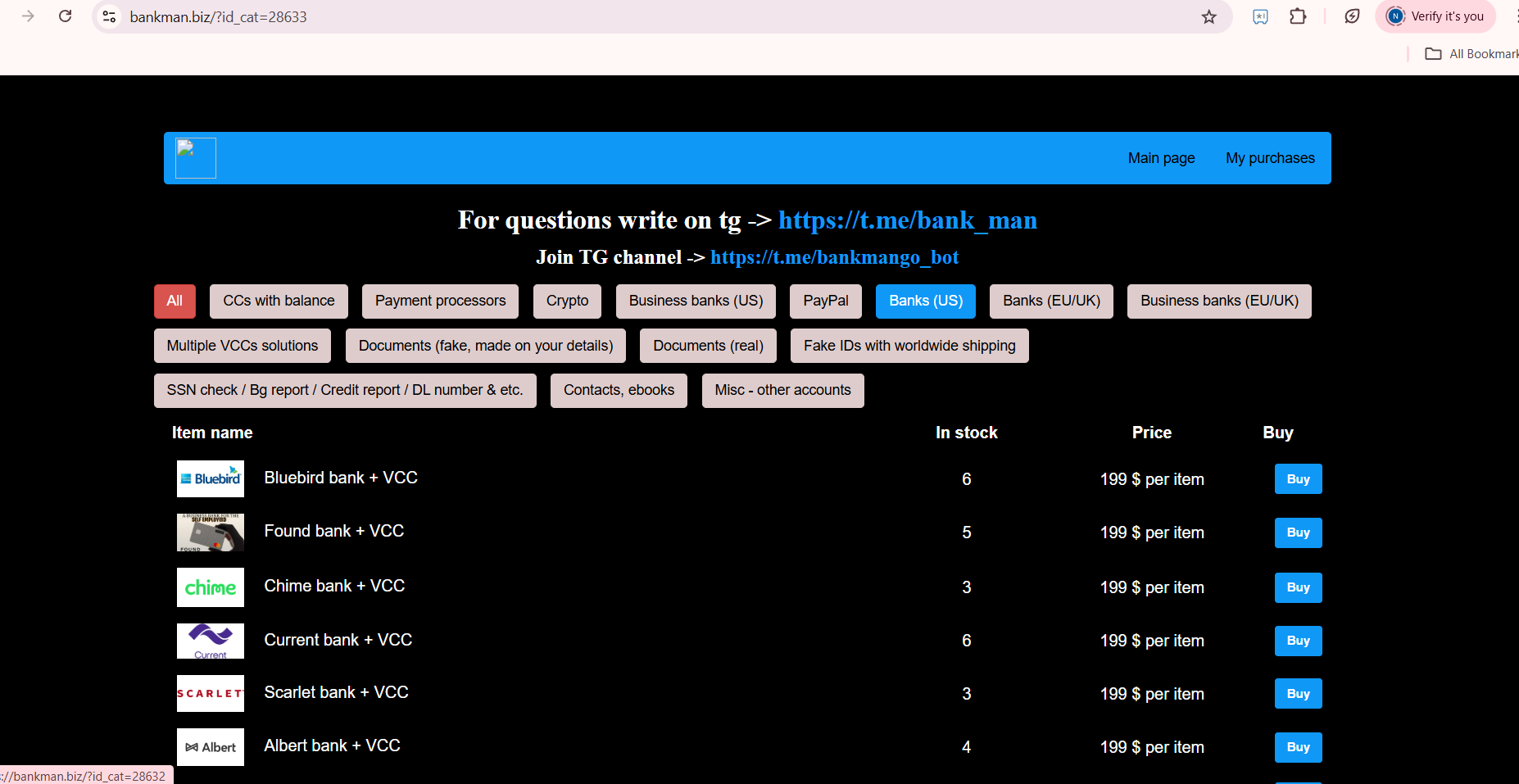This screenshot has width=1519, height=784.
Task: Select Contacts, ebooks category
Action: coord(619,391)
